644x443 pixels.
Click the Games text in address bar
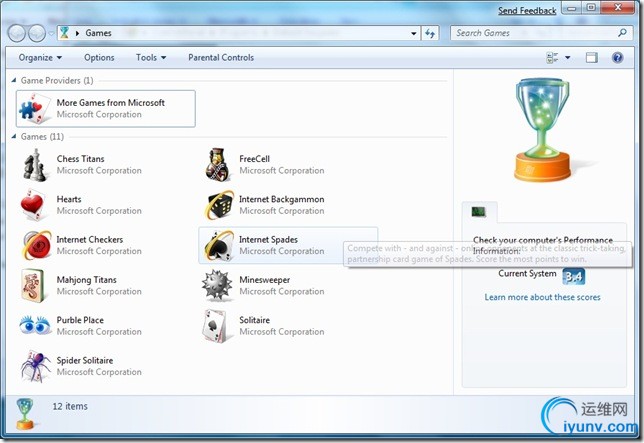click(x=99, y=33)
